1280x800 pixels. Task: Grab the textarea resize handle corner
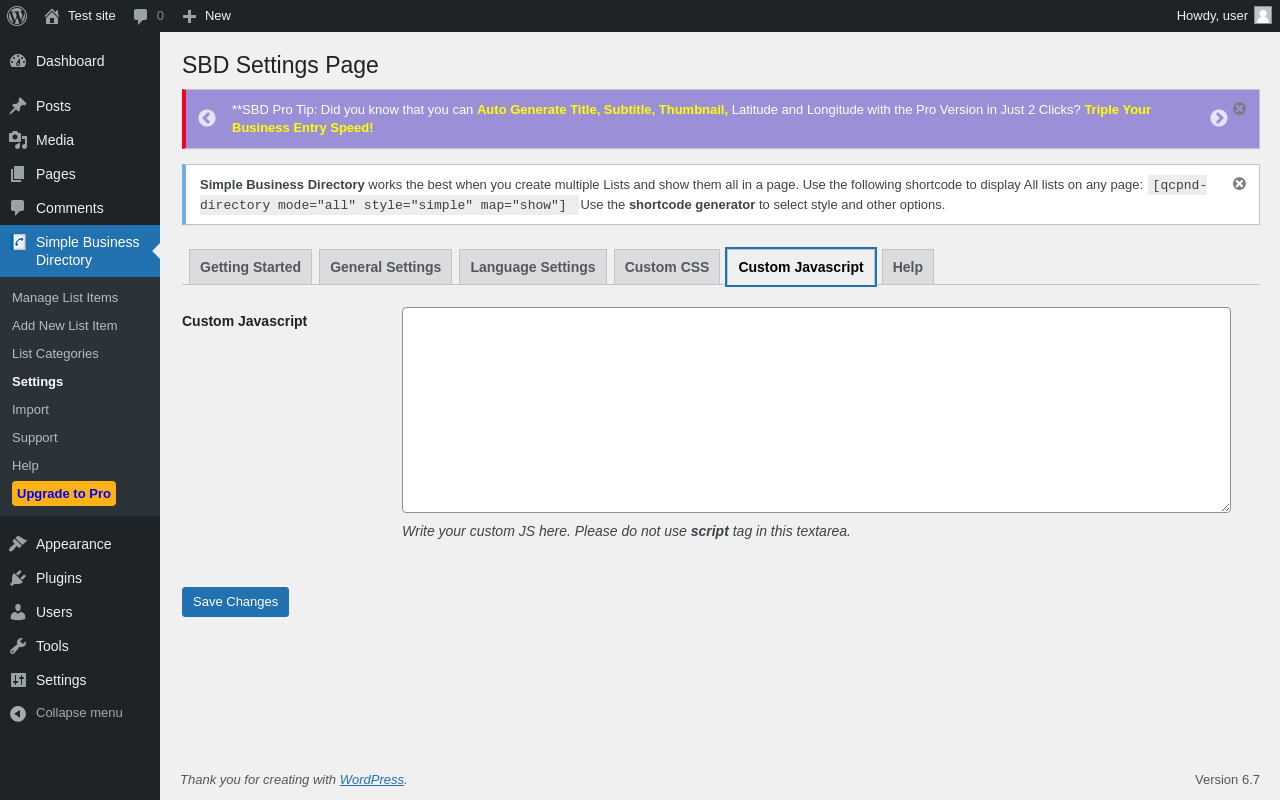coord(1224,506)
